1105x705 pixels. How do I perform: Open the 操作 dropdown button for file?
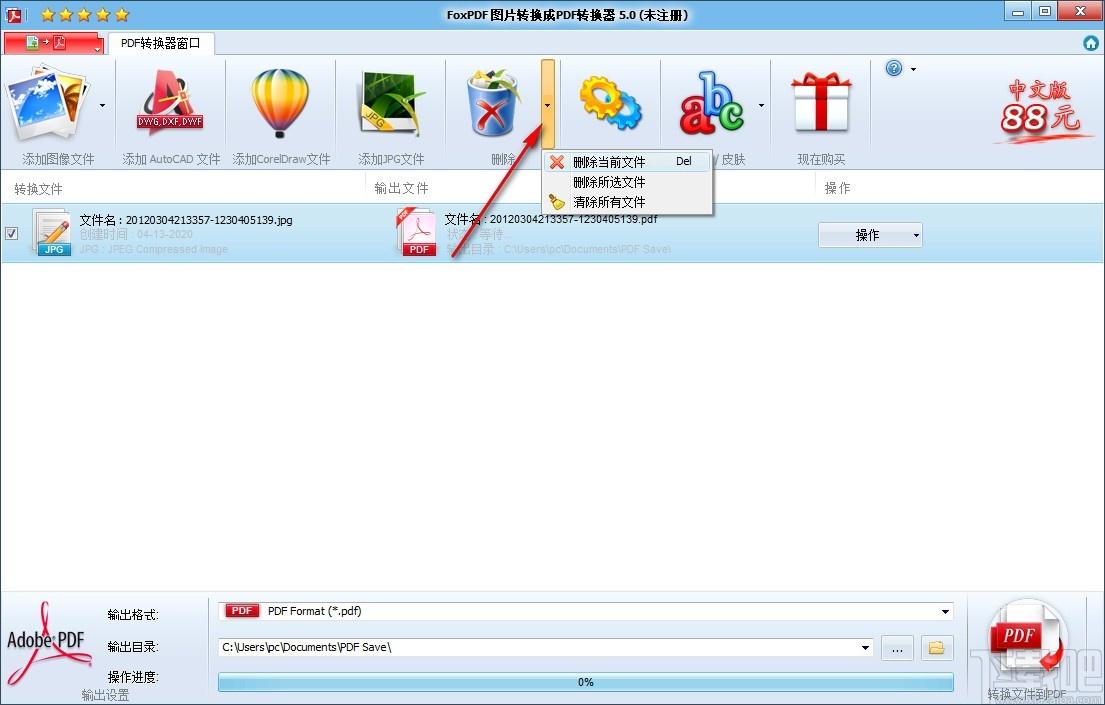click(870, 235)
